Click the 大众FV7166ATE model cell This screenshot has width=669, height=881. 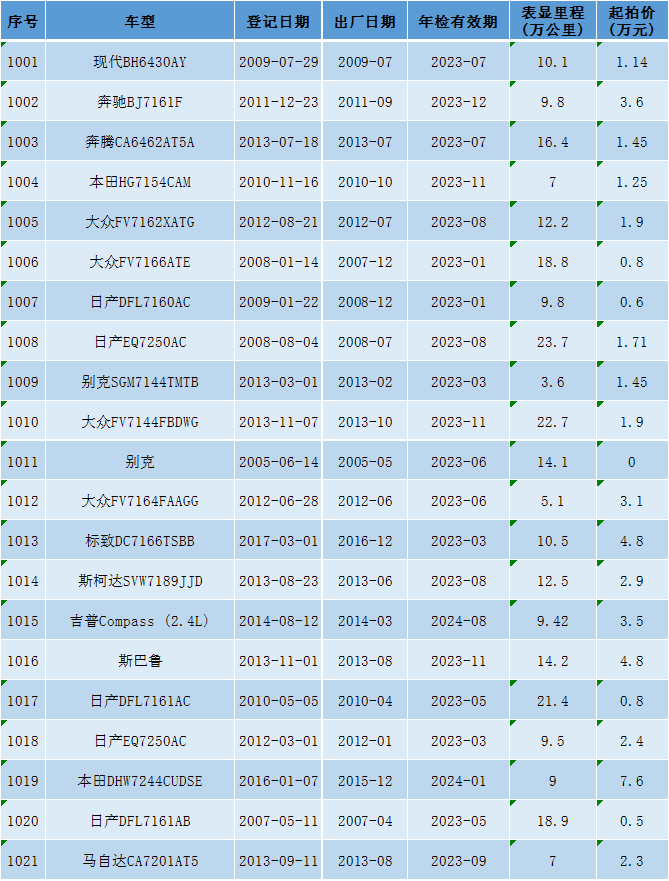140,261
